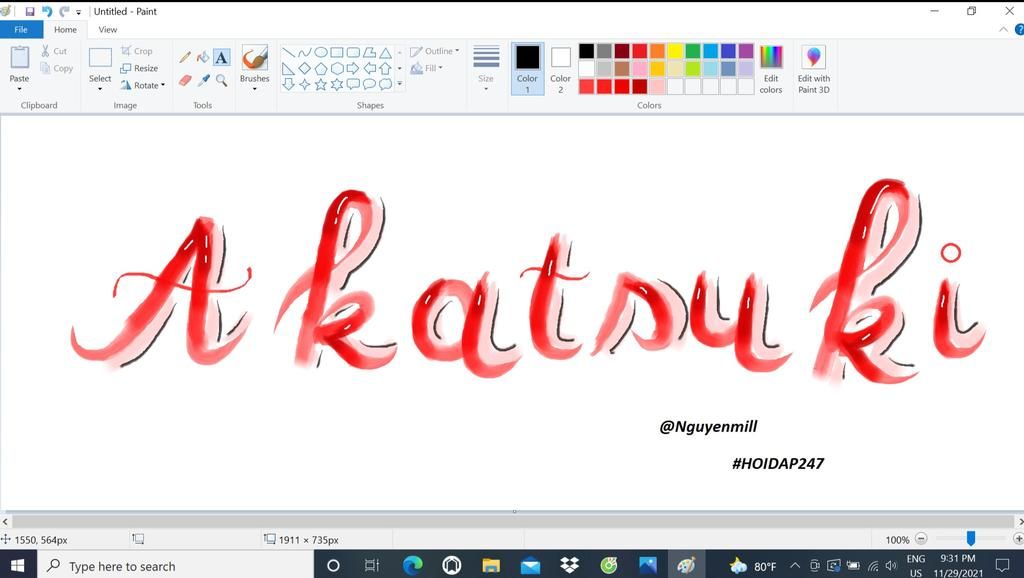Choose the Line shape
This screenshot has height=578, width=1024.
(x=288, y=52)
